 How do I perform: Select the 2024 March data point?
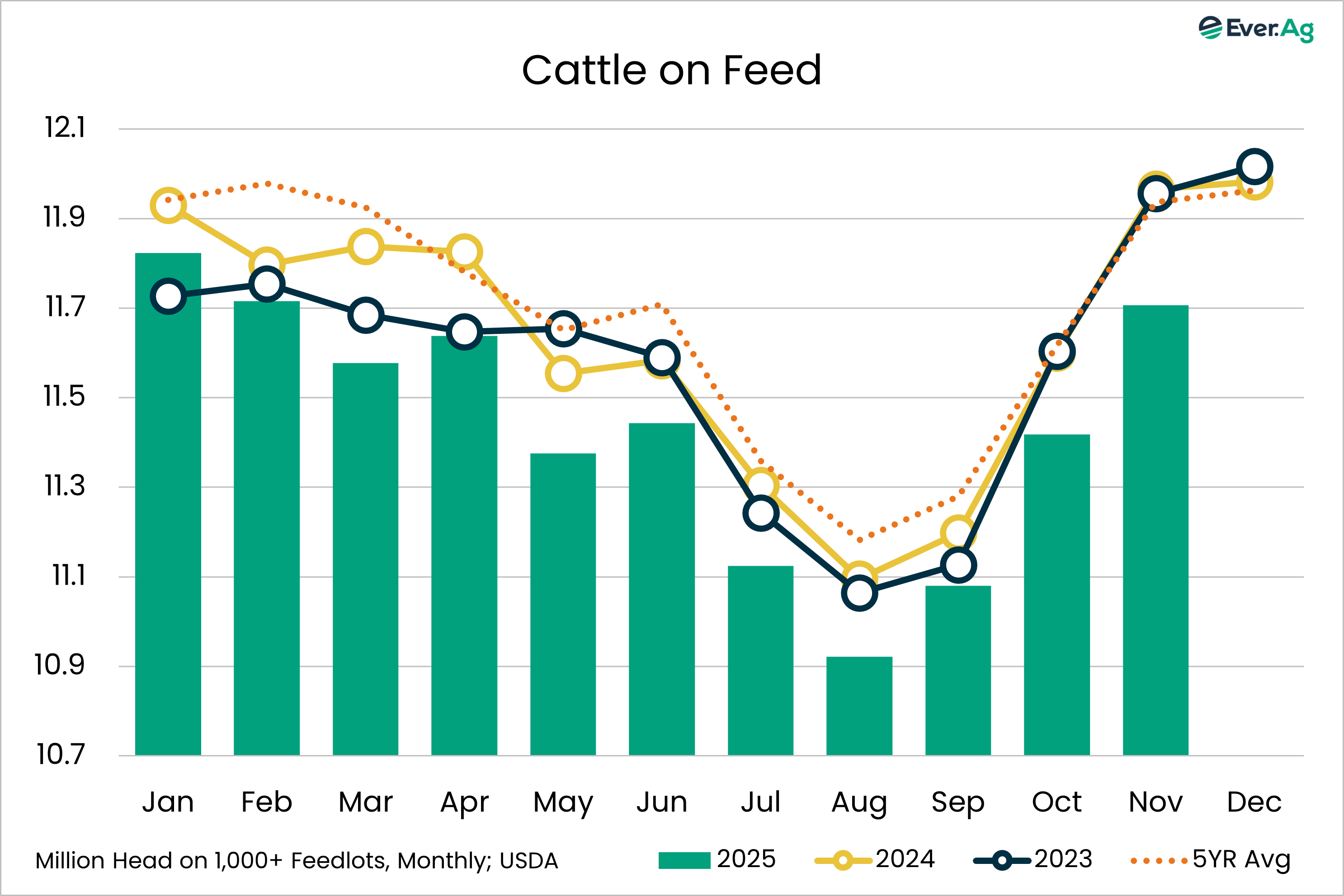click(365, 246)
